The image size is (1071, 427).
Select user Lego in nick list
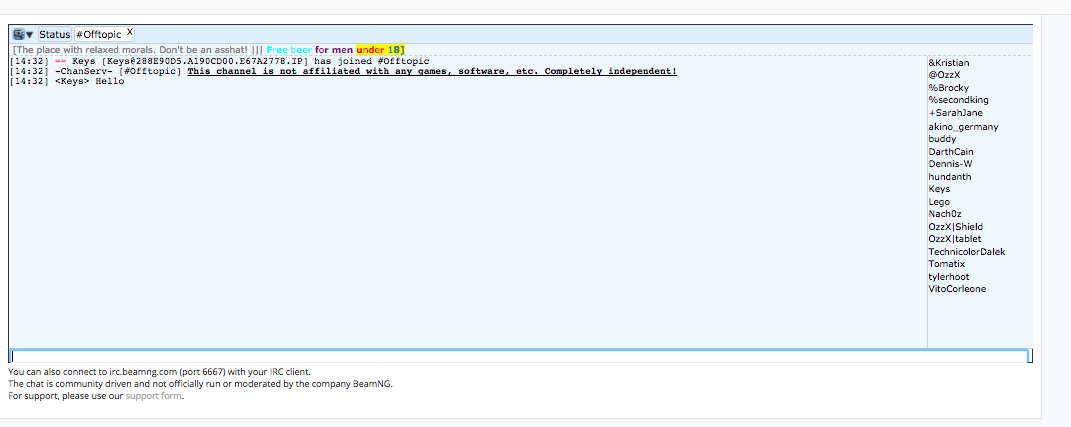click(939, 202)
